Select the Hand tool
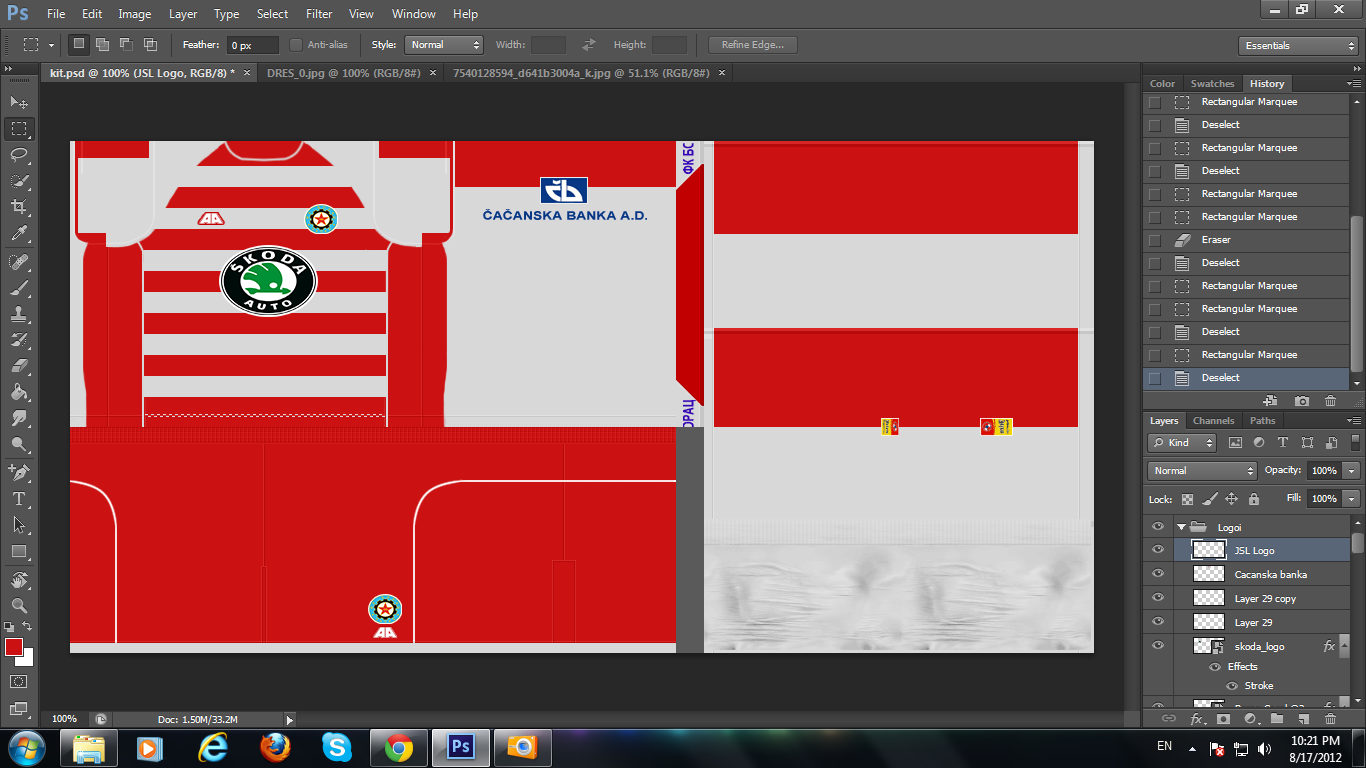 (19, 580)
